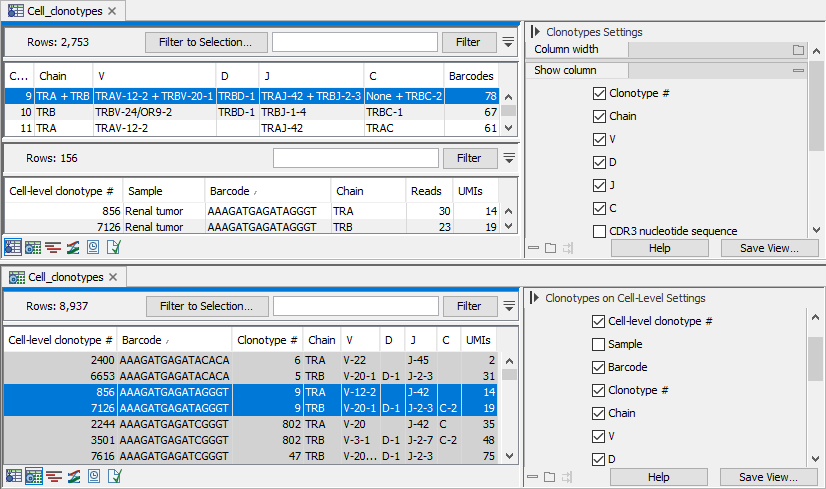Click folder icon at bottom of Clonotypes Settings
The width and height of the screenshot is (826, 489).
click(x=550, y=248)
